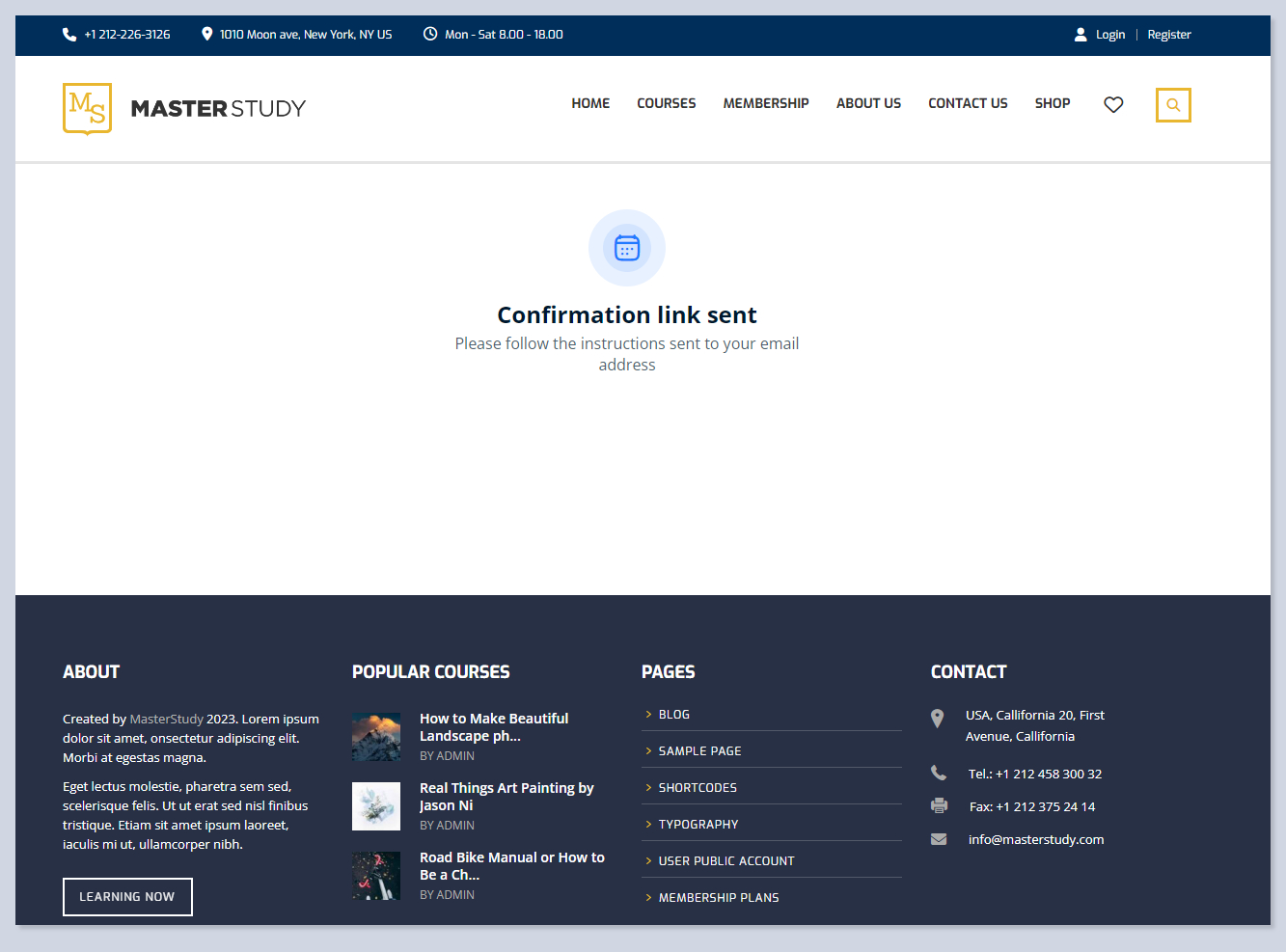1286x952 pixels.
Task: Go to the Membership page
Action: click(766, 103)
